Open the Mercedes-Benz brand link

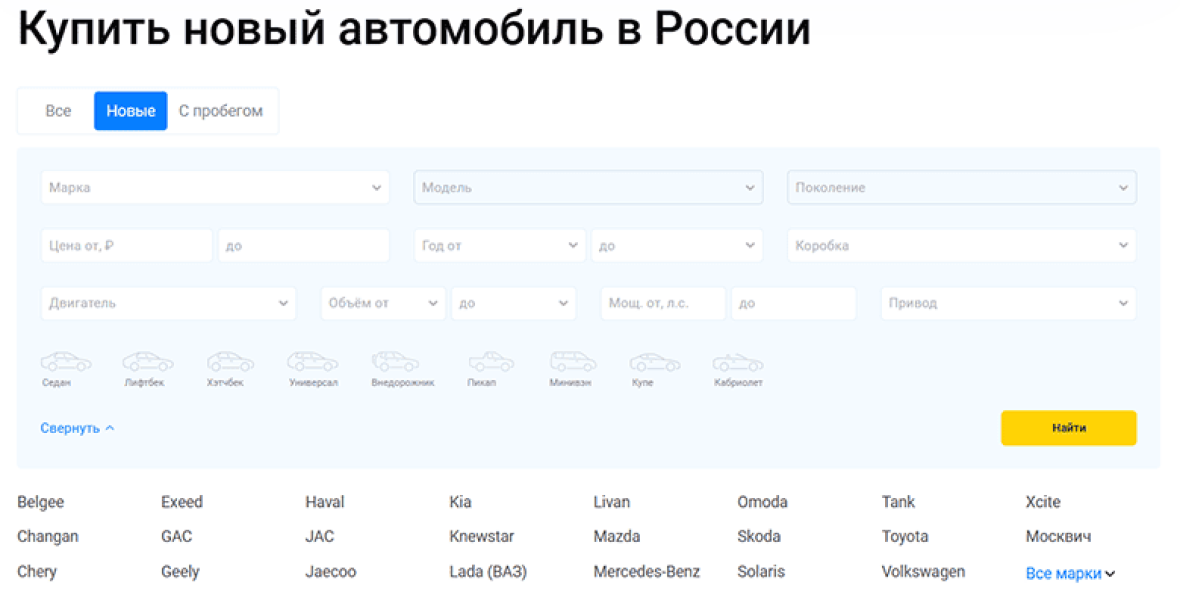pyautogui.click(x=647, y=572)
